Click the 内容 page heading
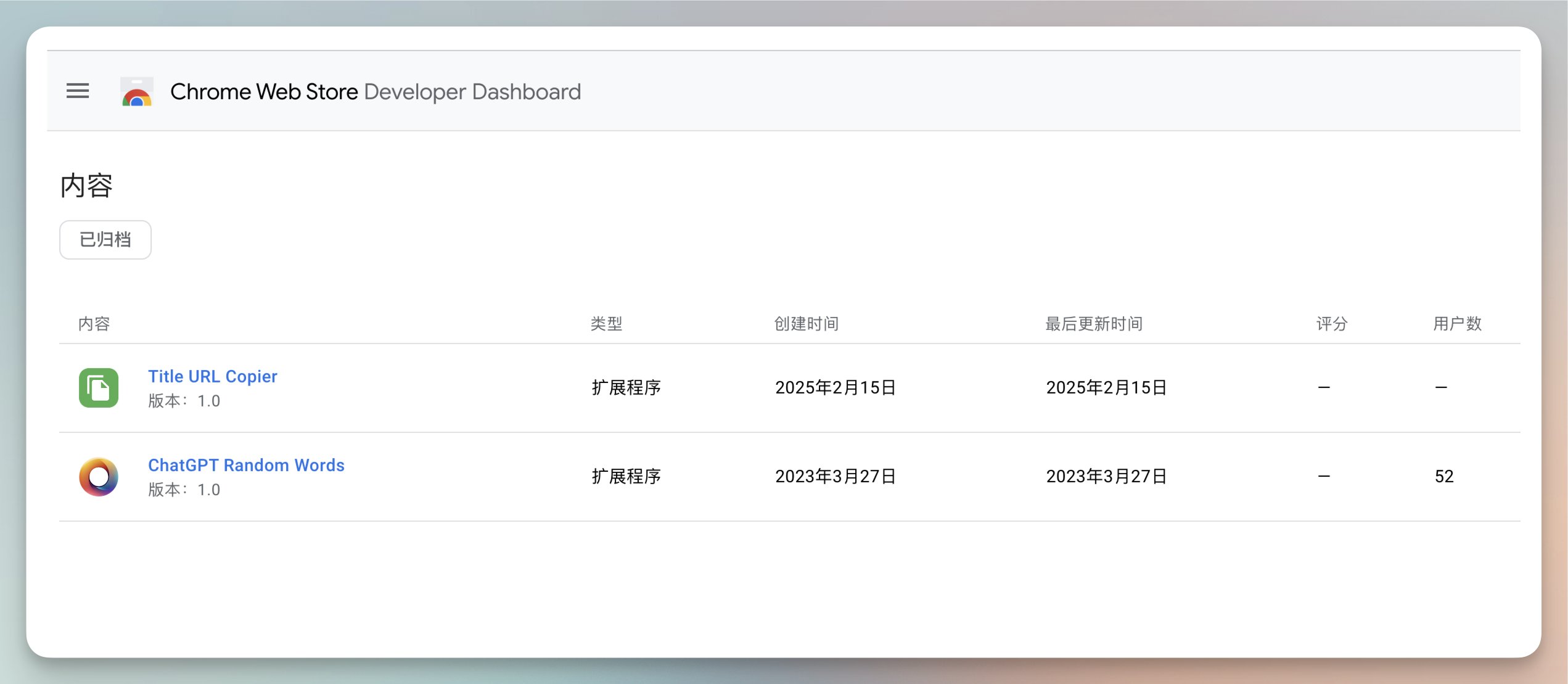 tap(86, 186)
